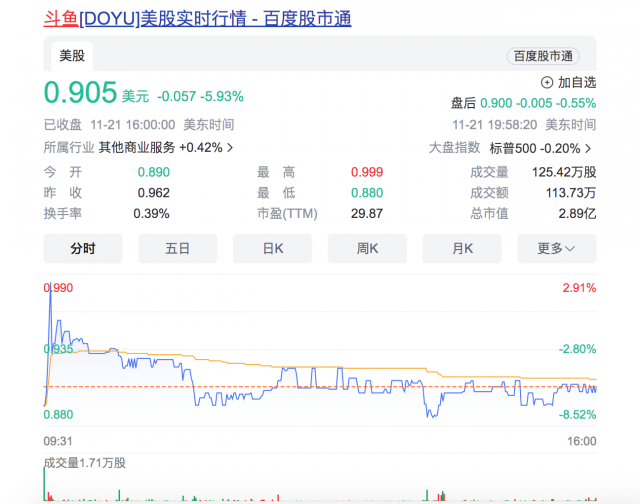This screenshot has width=640, height=504.
Task: Click the change value -0.057 -5.93%
Action: 200,96
